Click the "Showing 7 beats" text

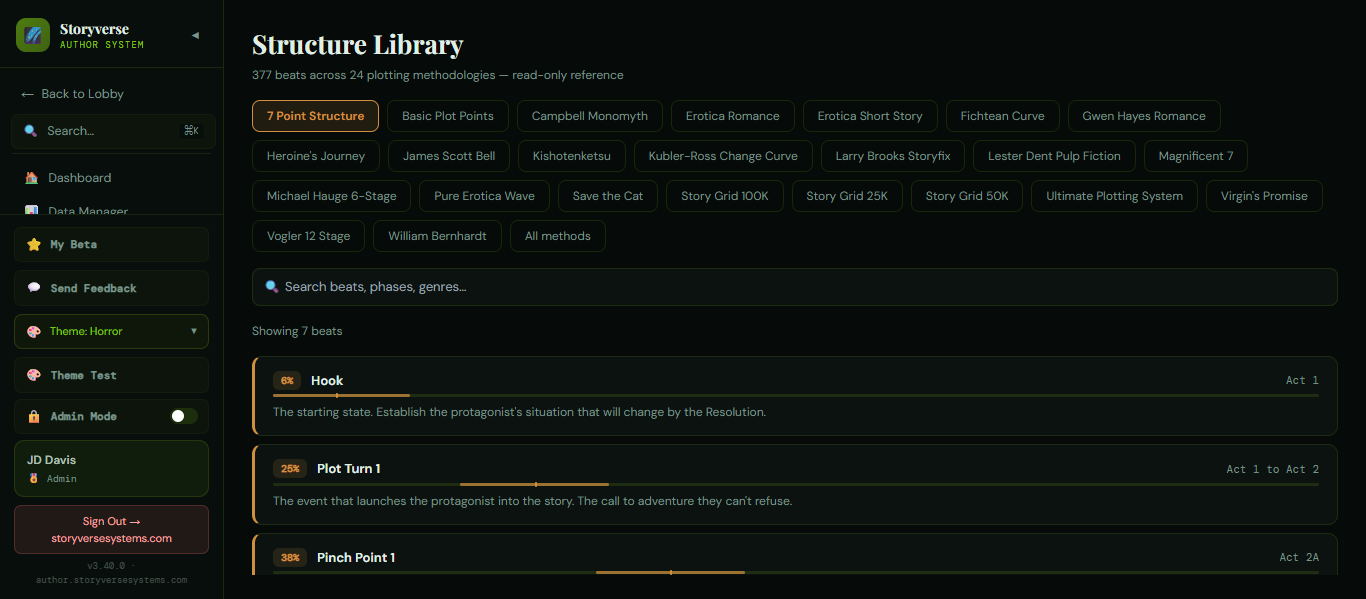297,331
